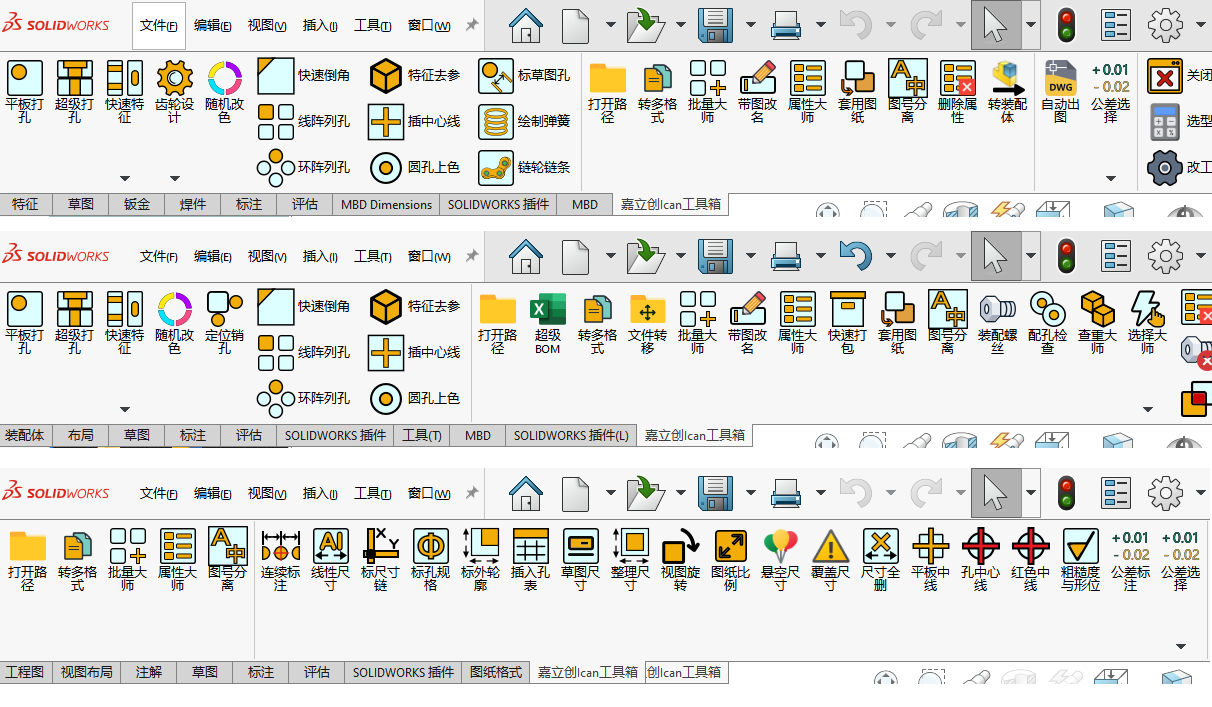Click the 文件转移 file transfer icon
Viewport: 1212px width, 707px height.
pos(647,323)
